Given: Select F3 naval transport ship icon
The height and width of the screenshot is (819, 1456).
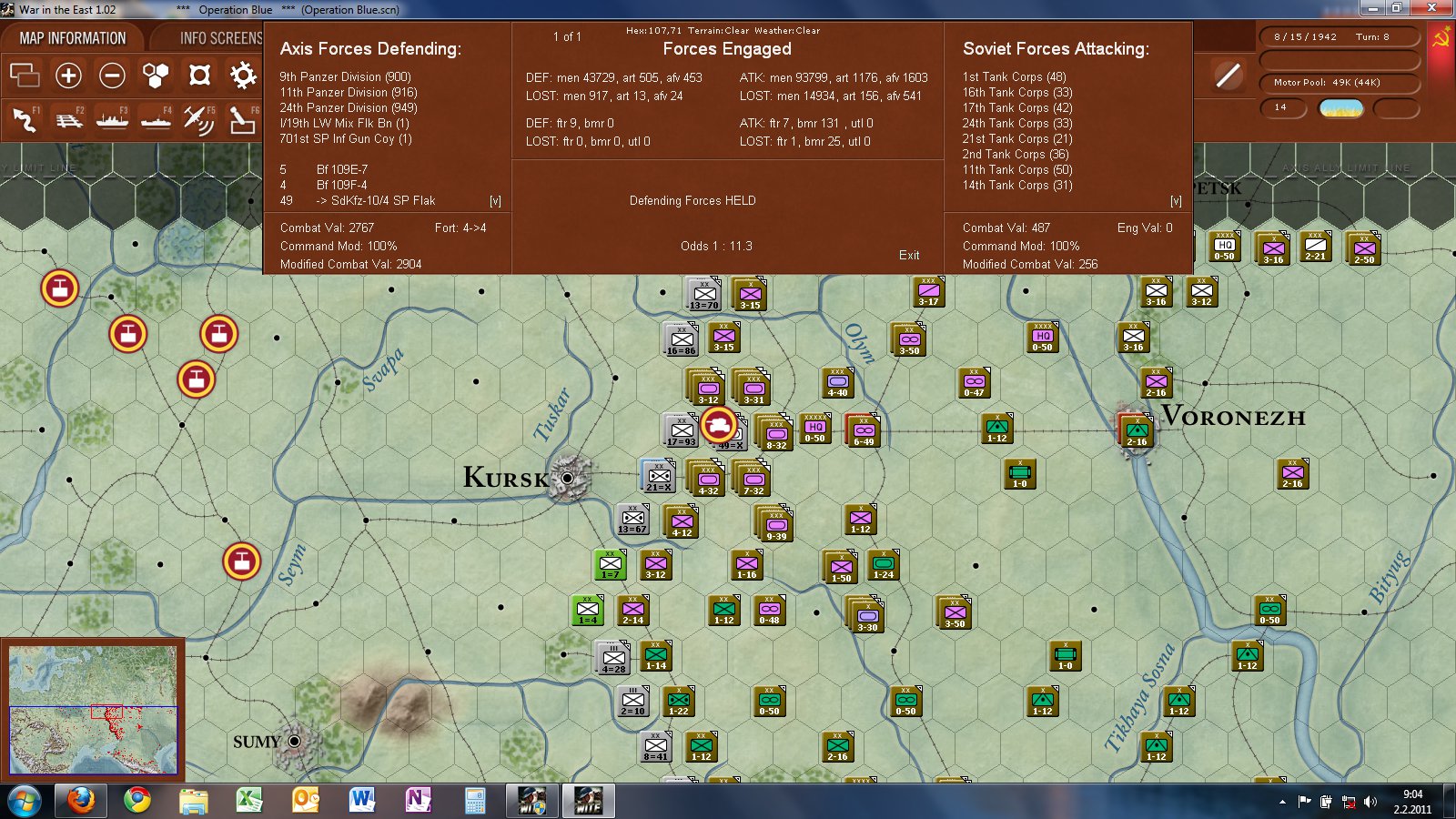Looking at the screenshot, I should tap(112, 120).
